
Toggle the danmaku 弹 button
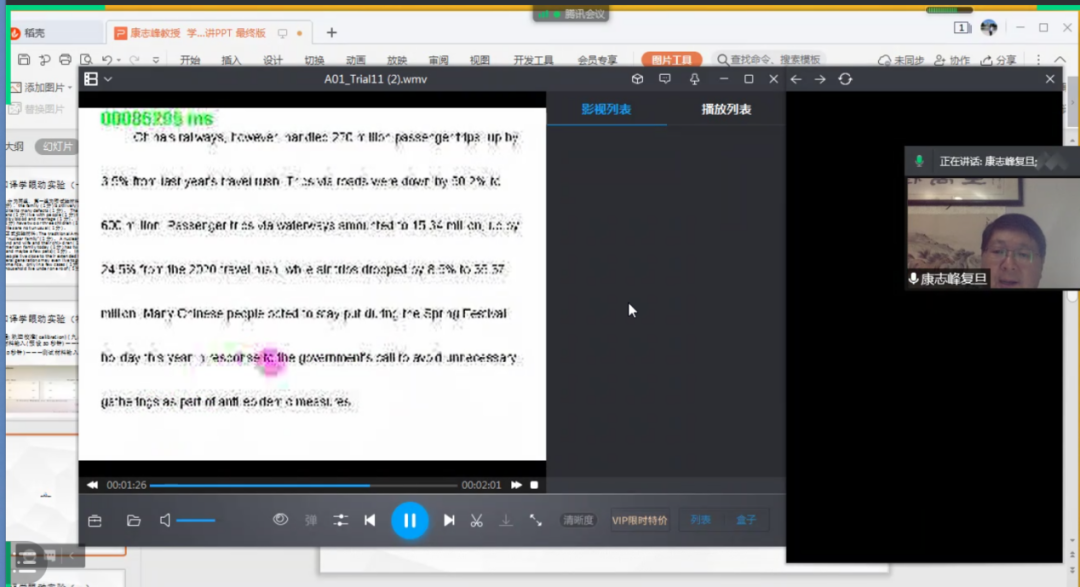point(311,520)
